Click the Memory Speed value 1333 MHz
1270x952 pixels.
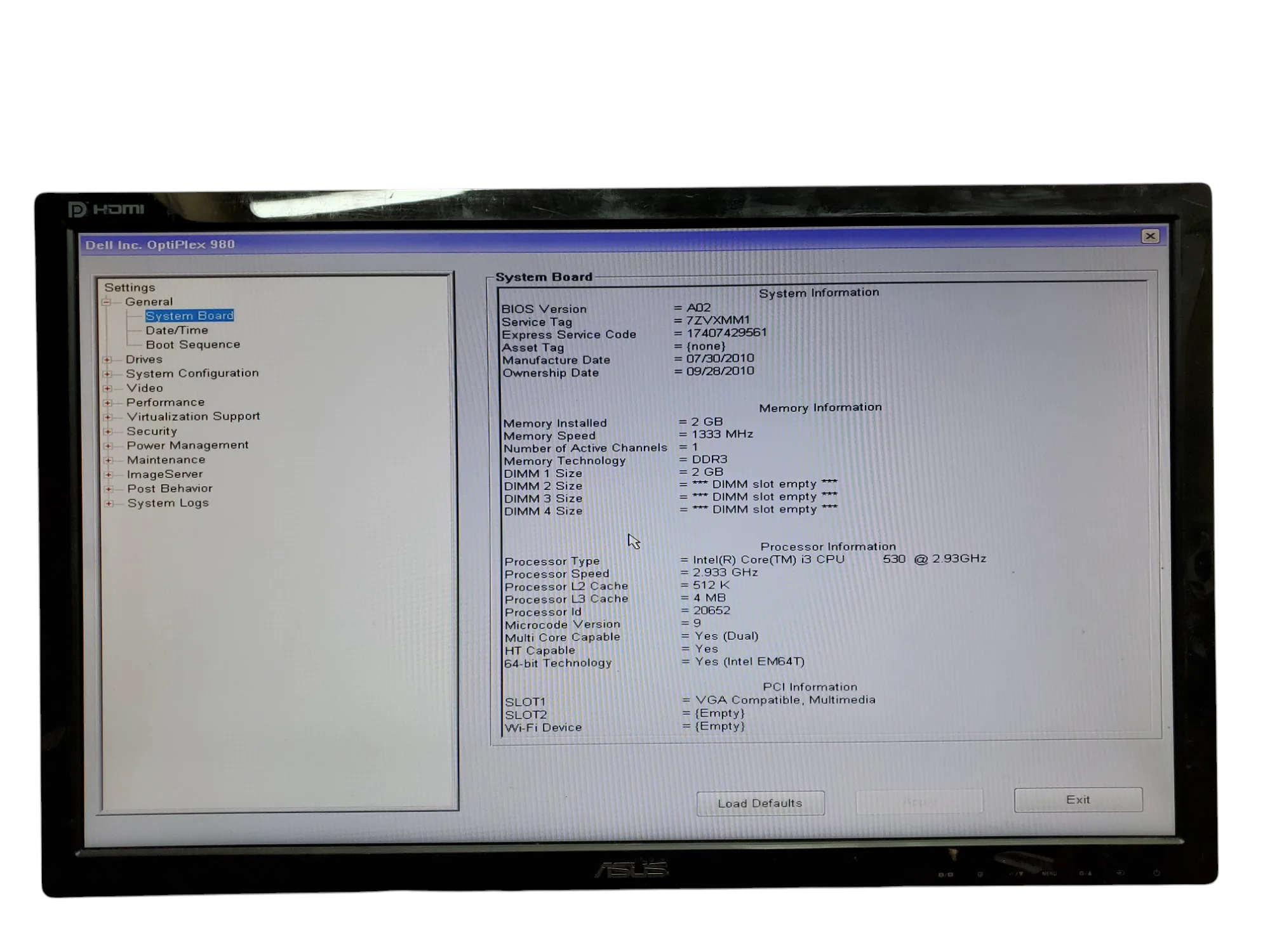click(x=722, y=435)
